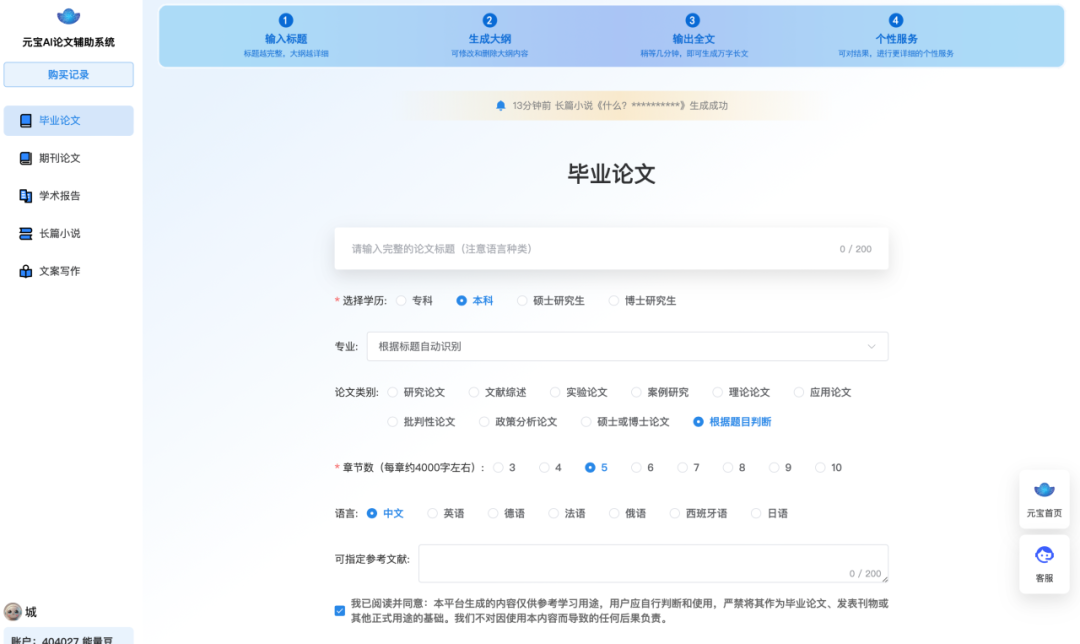Uncheck the 我已阅读并同意 agreement checkbox
The height and width of the screenshot is (644, 1080).
(340, 611)
